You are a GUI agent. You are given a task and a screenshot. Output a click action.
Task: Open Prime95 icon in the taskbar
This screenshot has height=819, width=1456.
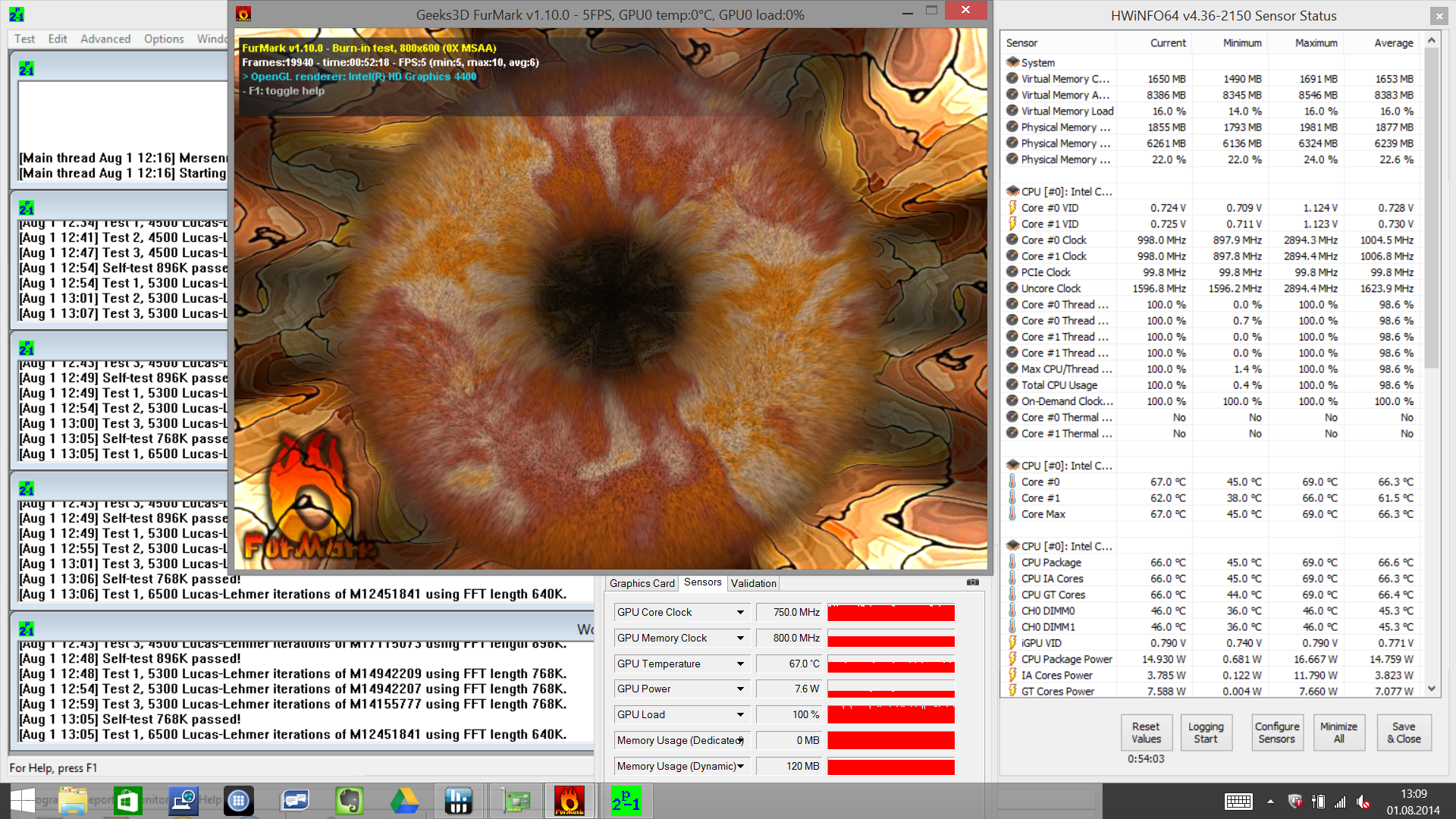point(626,801)
